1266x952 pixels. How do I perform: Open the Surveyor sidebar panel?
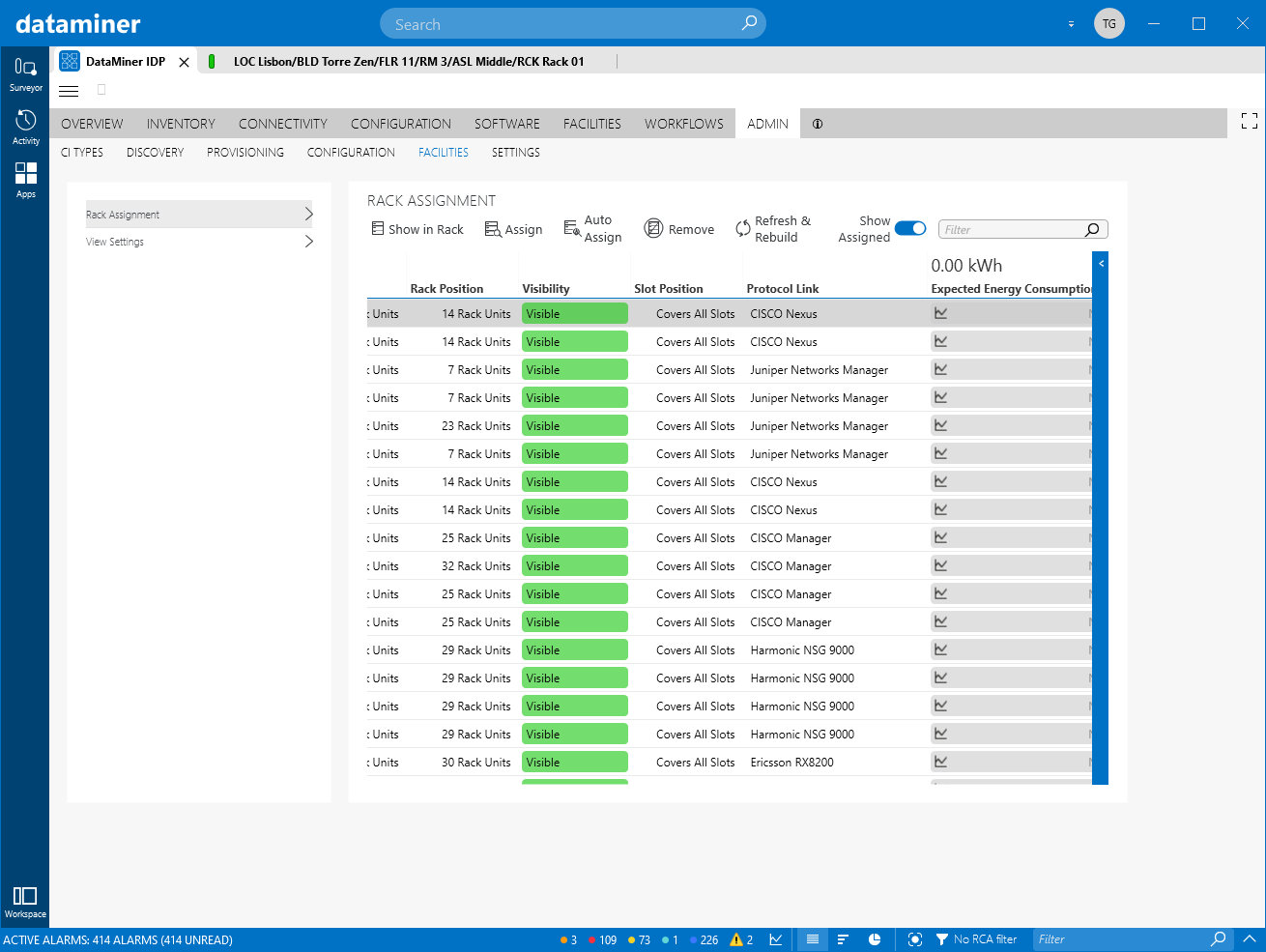tap(25, 73)
